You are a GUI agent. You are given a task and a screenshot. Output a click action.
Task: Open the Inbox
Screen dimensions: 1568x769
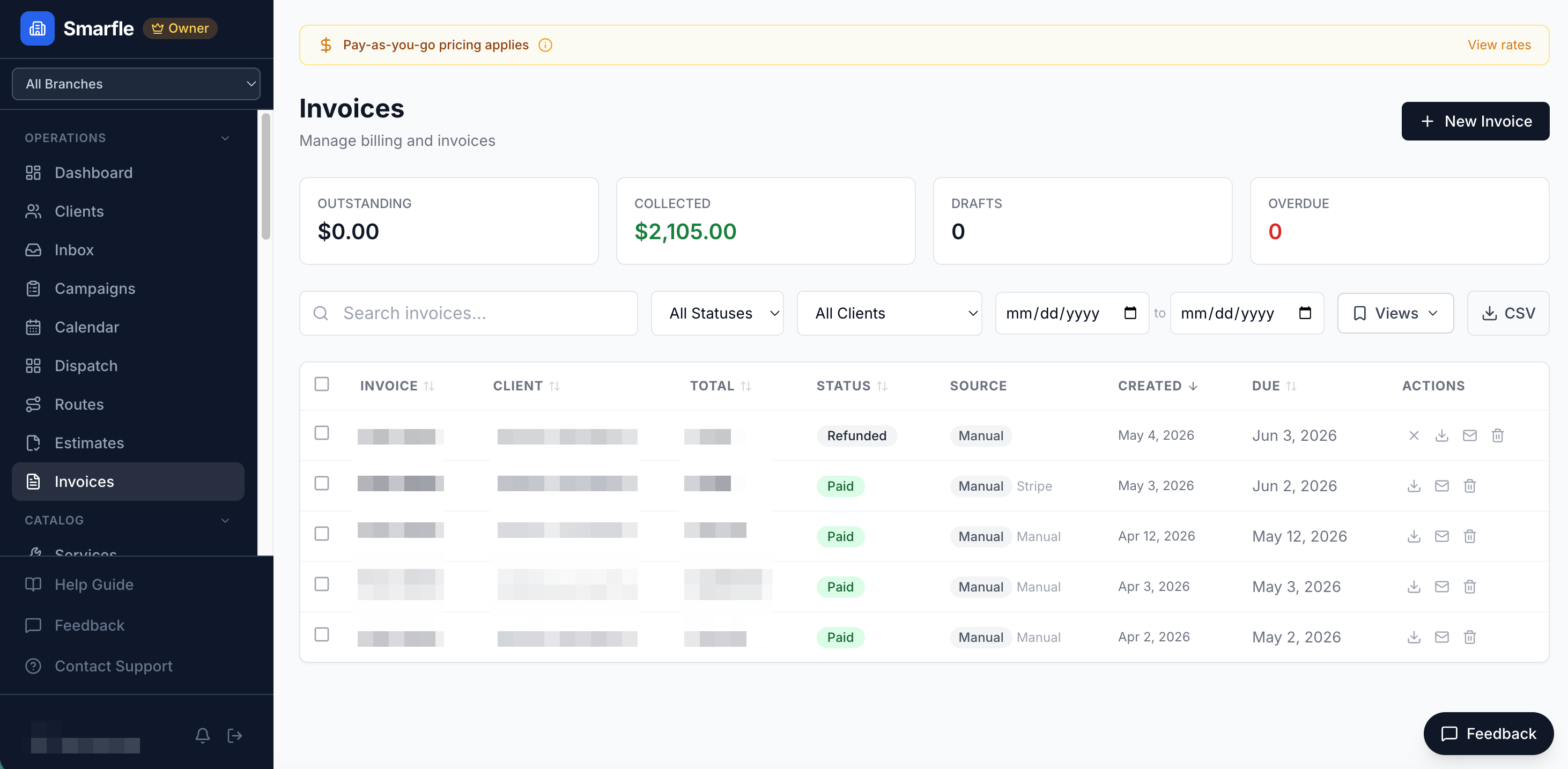[x=128, y=250]
